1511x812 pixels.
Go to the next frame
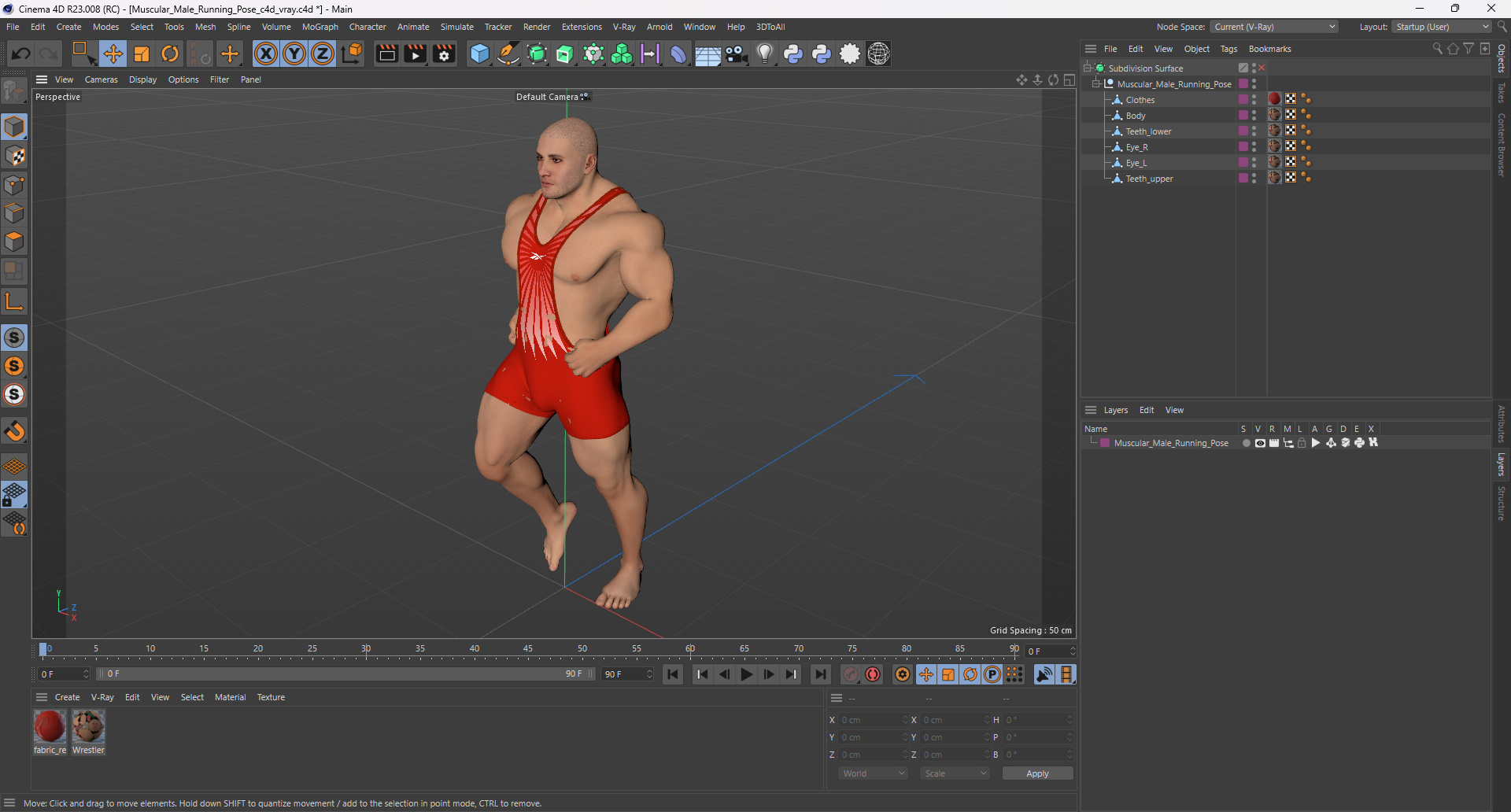769,674
